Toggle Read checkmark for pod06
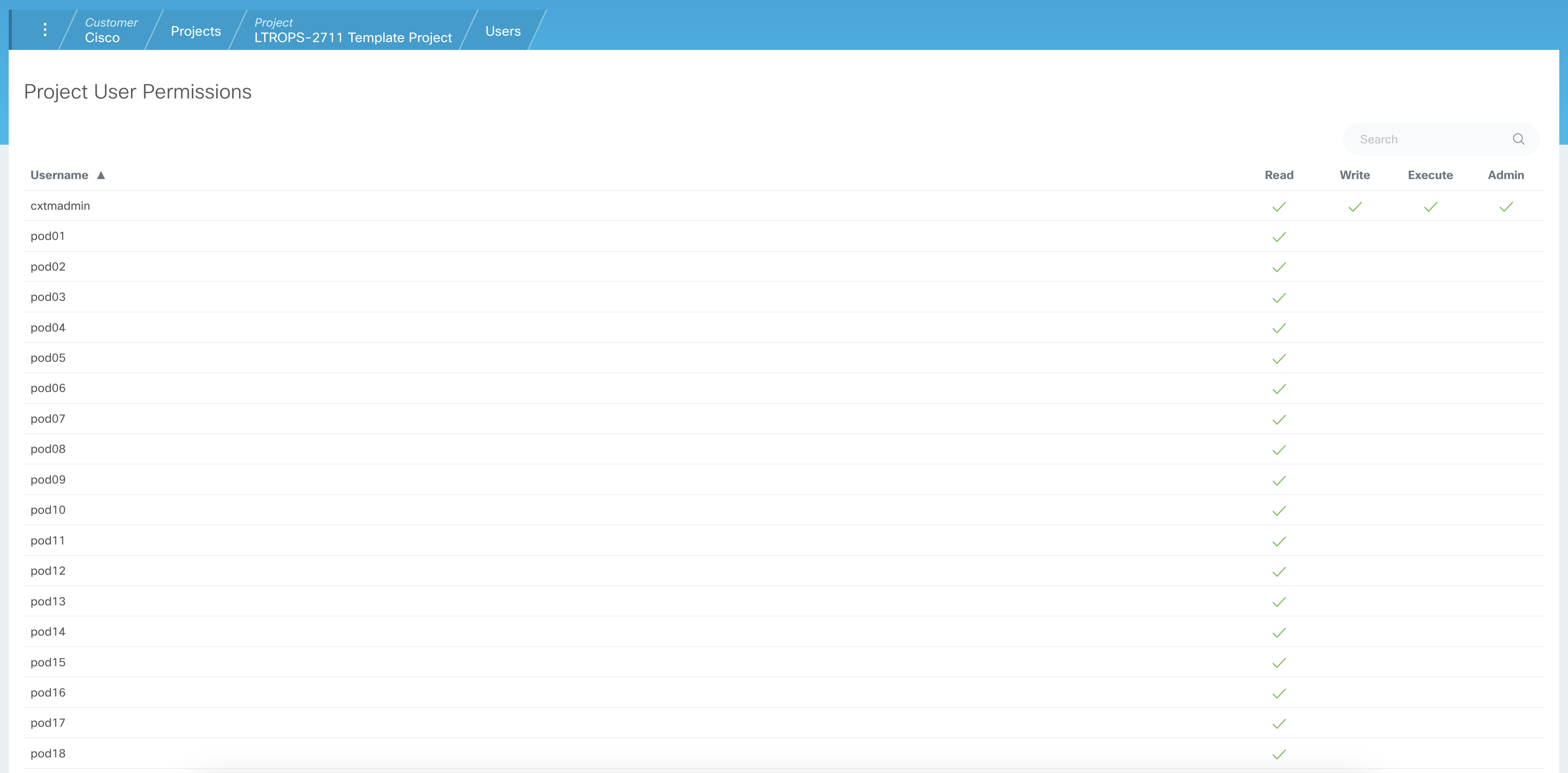Screen dimensions: 1568x773 [1279, 390]
